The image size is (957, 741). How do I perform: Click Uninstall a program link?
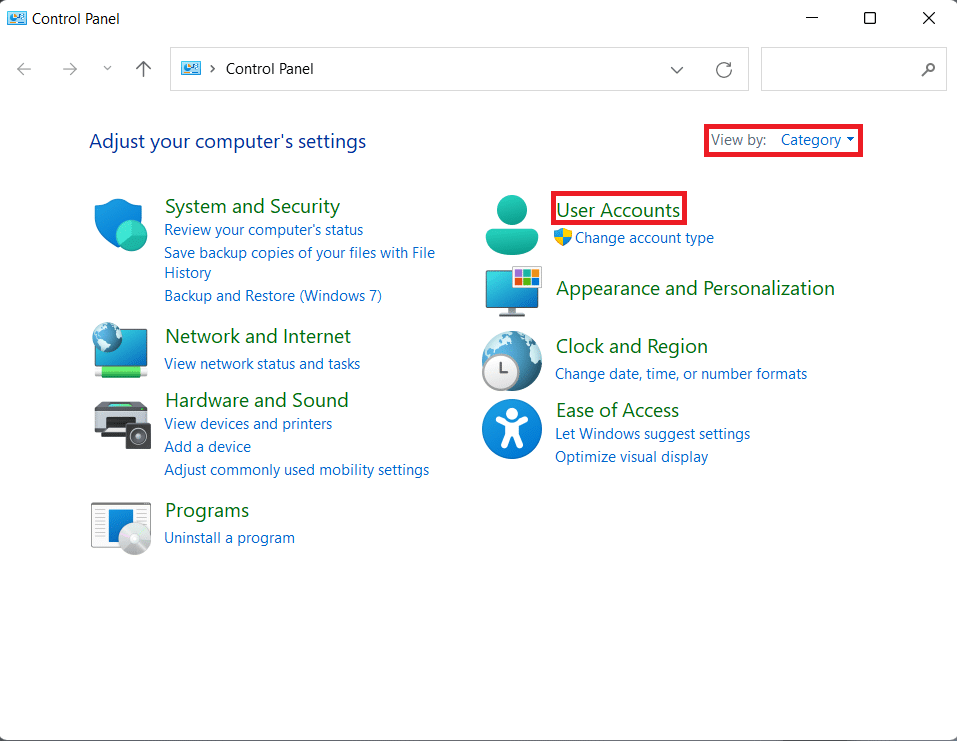(229, 538)
